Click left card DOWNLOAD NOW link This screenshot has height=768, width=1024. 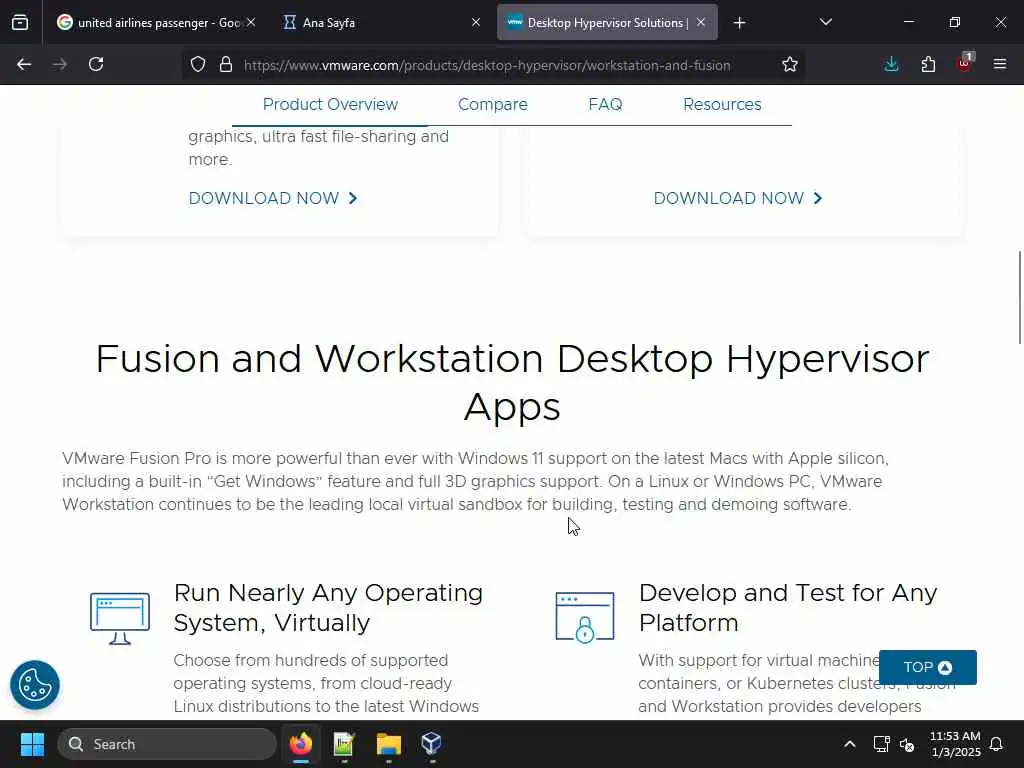coord(273,198)
